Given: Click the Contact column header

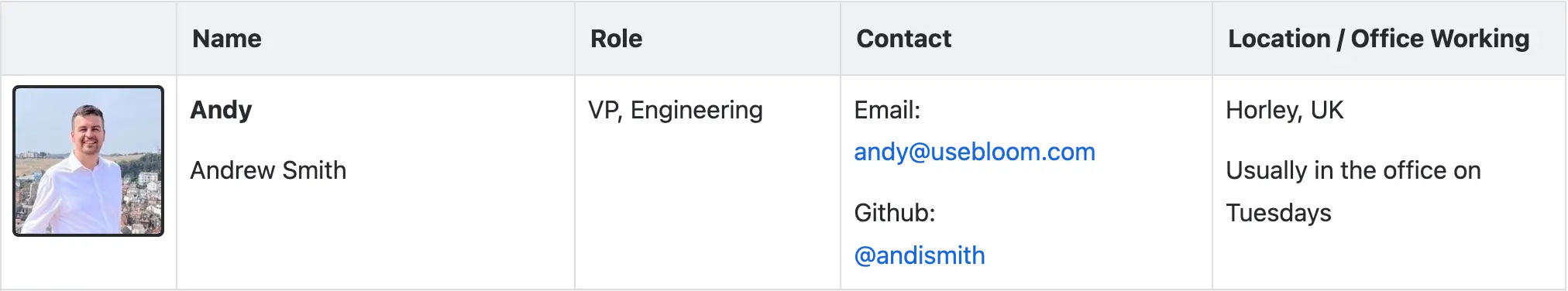Looking at the screenshot, I should point(904,39).
